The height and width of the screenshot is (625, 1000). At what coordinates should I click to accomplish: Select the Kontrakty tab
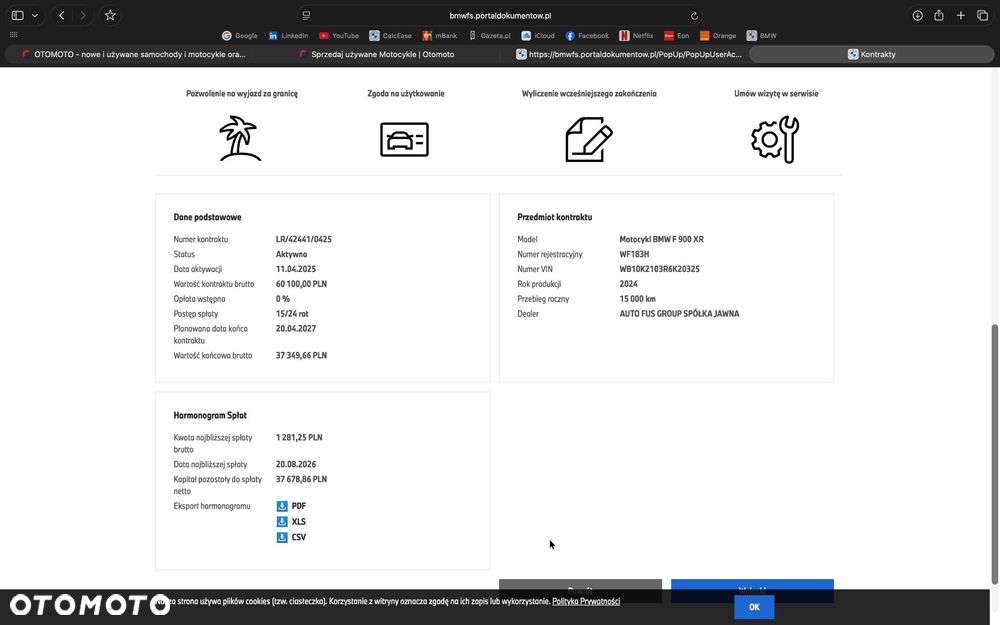coord(871,54)
